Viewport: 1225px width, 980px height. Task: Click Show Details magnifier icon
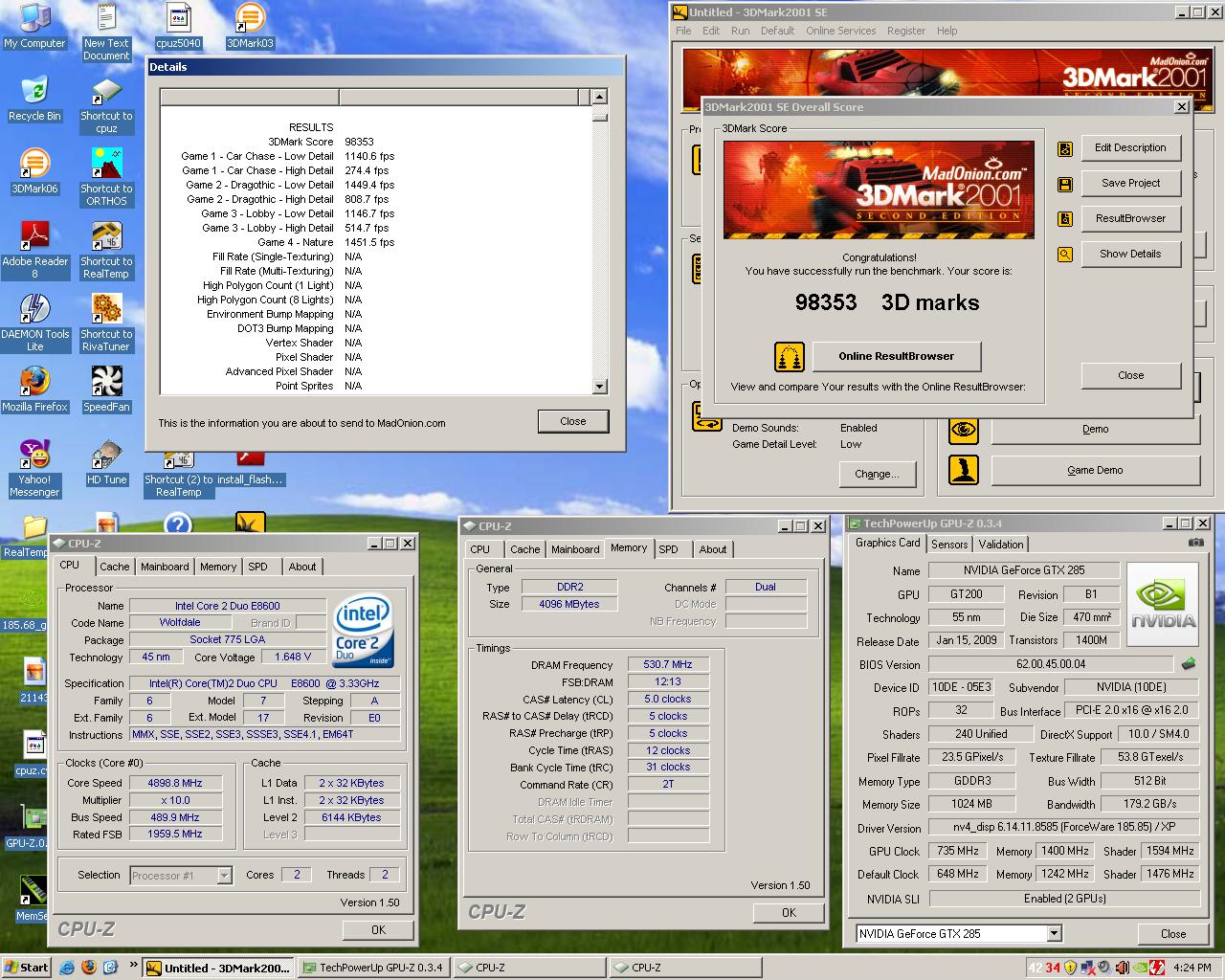pos(1064,255)
